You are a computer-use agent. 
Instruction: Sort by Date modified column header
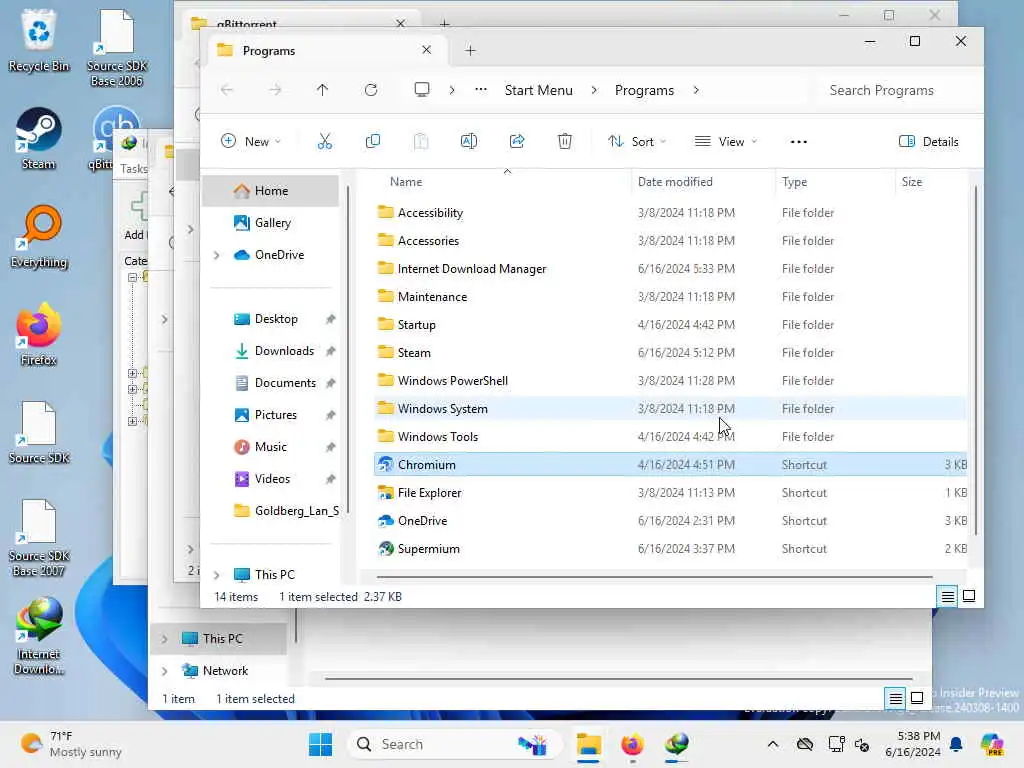click(x=703, y=182)
